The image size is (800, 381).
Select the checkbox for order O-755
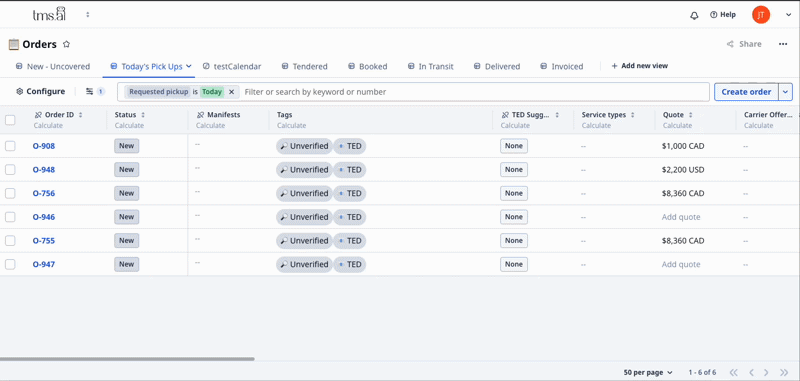coord(10,241)
